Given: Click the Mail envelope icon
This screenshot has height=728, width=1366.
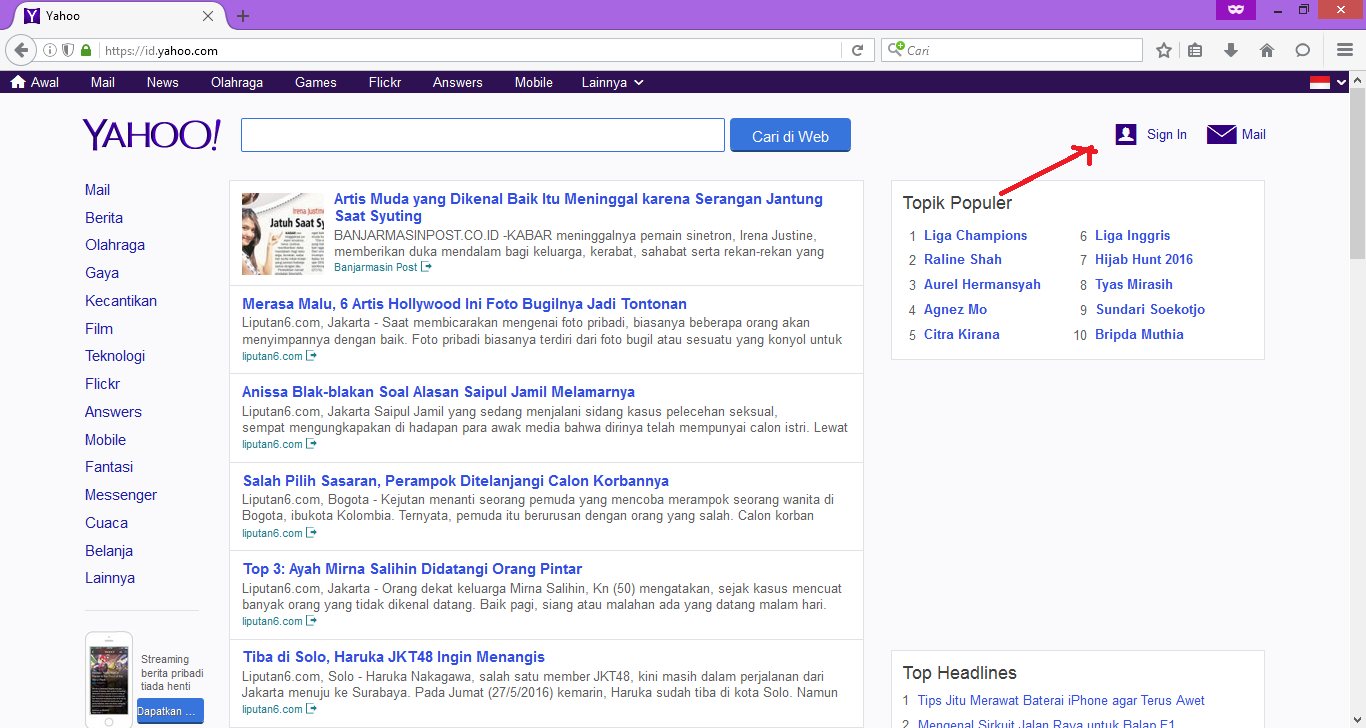Looking at the screenshot, I should (1222, 134).
